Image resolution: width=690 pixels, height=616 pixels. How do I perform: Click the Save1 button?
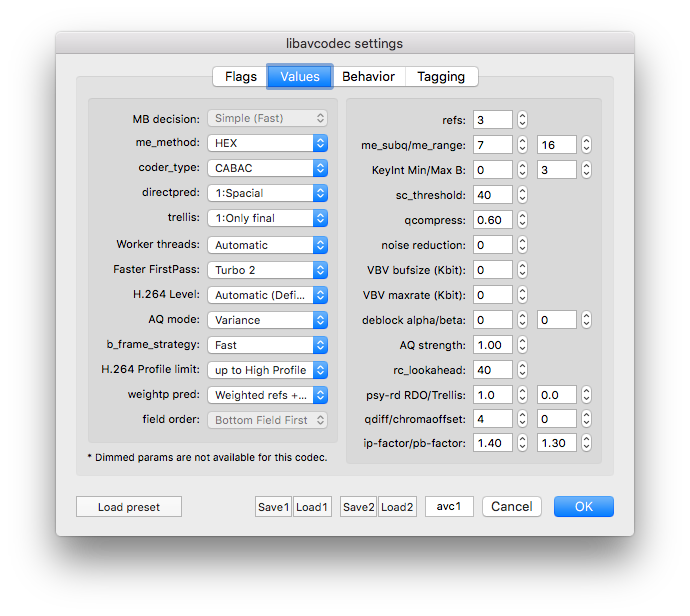(273, 507)
